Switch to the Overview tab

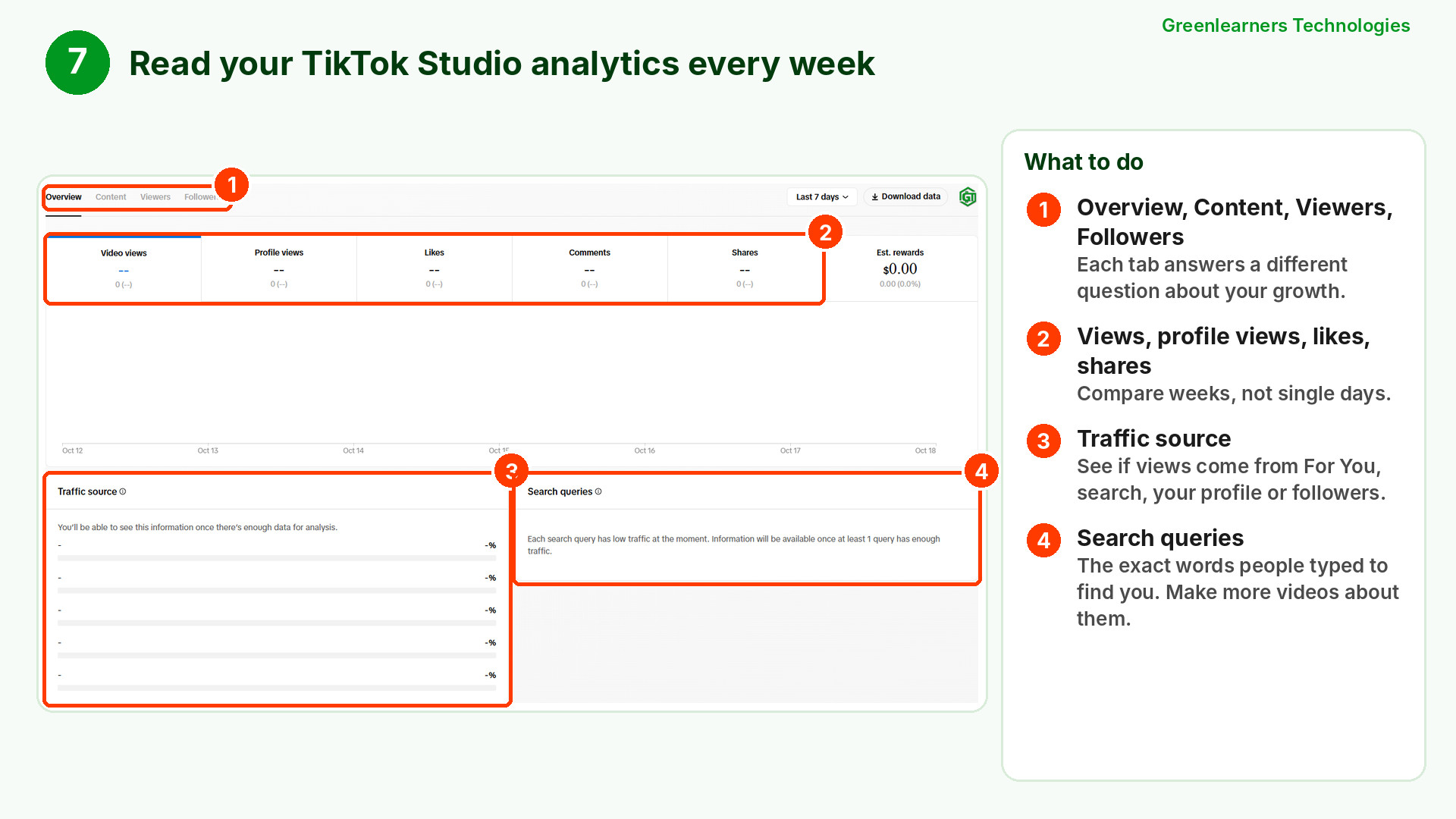point(64,197)
